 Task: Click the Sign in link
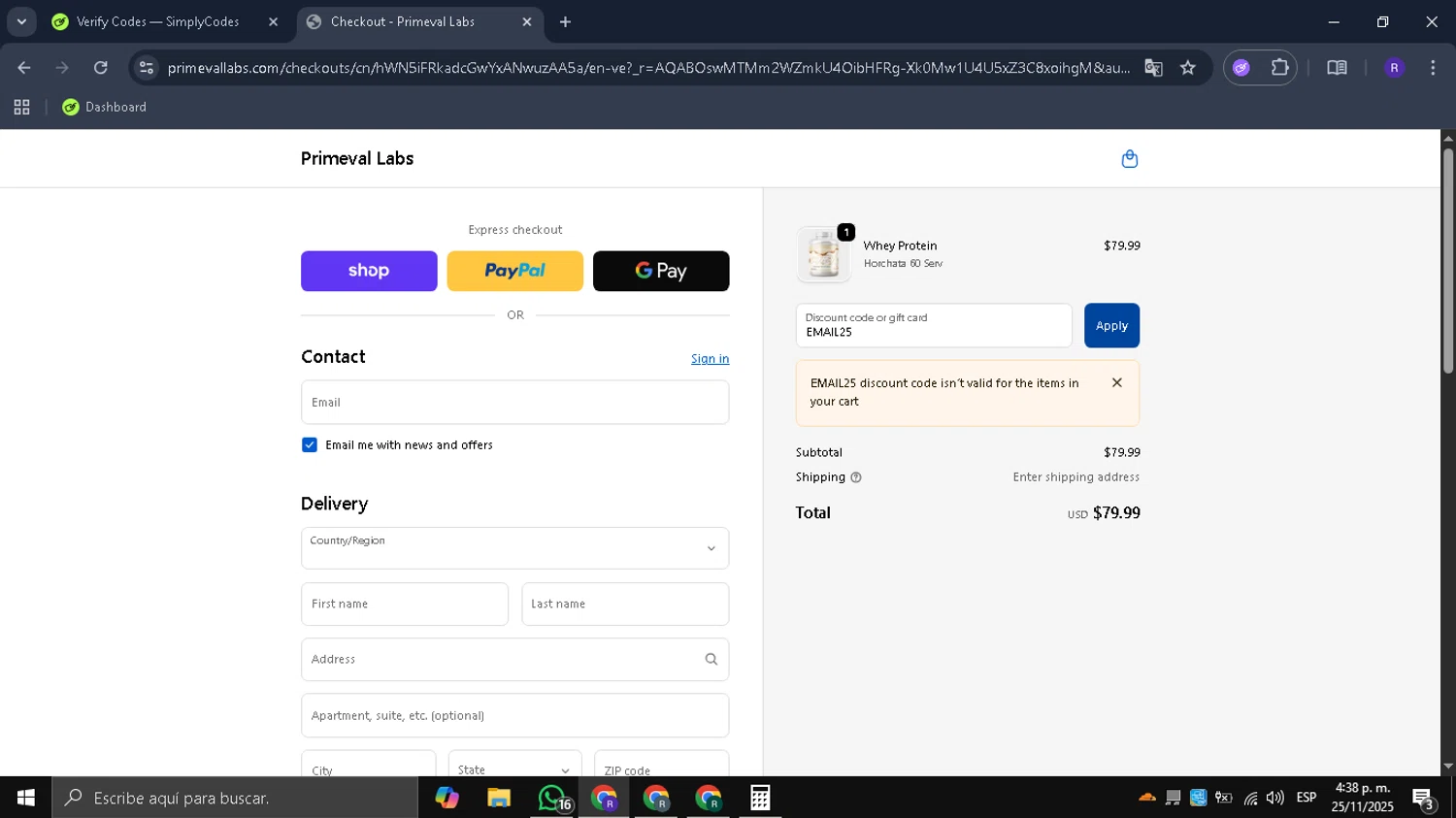[x=710, y=359]
